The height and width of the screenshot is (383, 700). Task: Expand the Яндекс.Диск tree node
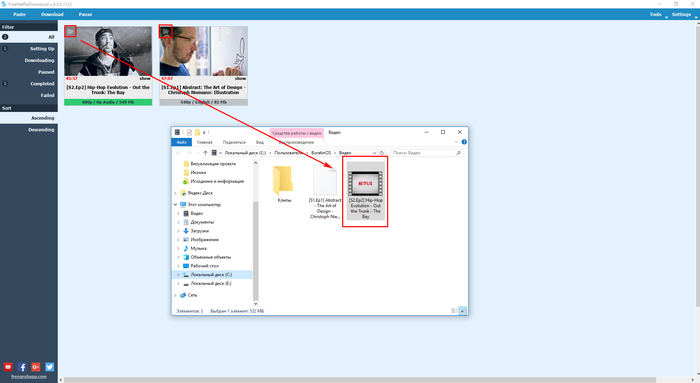pos(175,193)
